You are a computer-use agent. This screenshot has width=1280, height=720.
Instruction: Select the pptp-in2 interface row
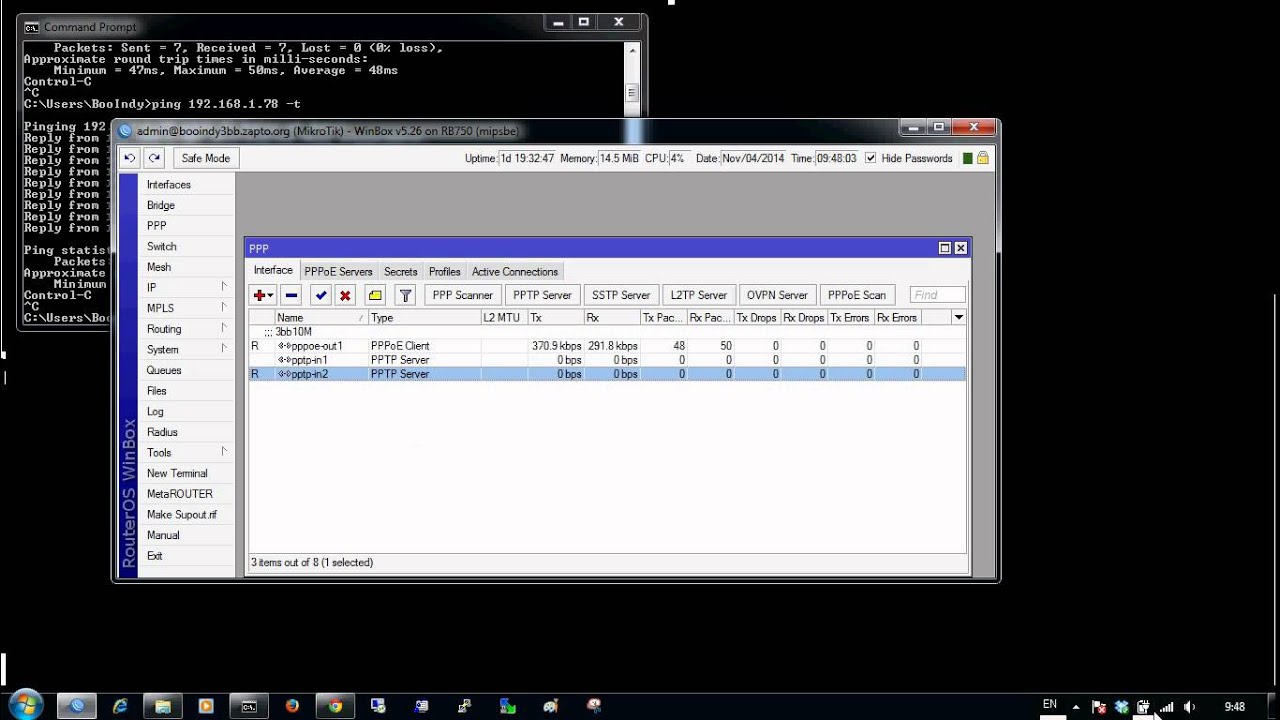click(607, 374)
